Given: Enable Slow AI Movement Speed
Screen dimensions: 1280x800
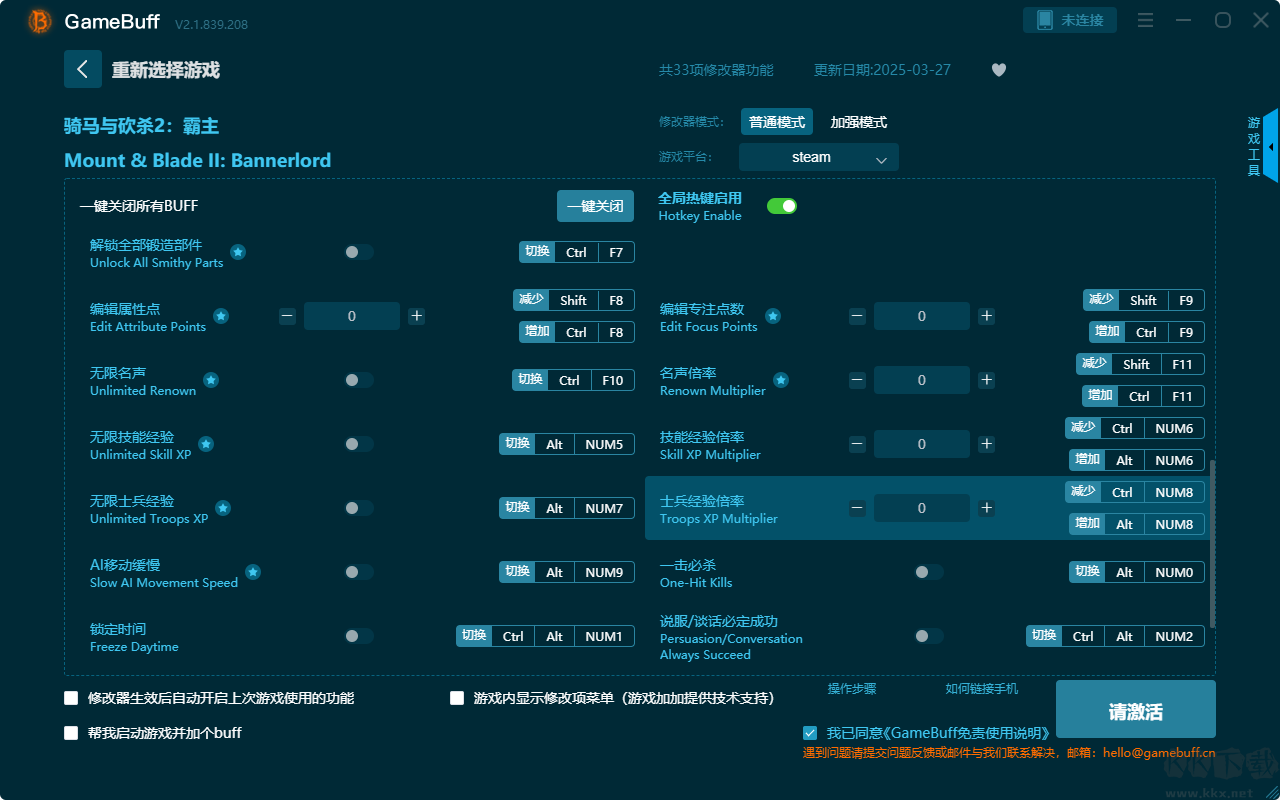Looking at the screenshot, I should tap(359, 572).
